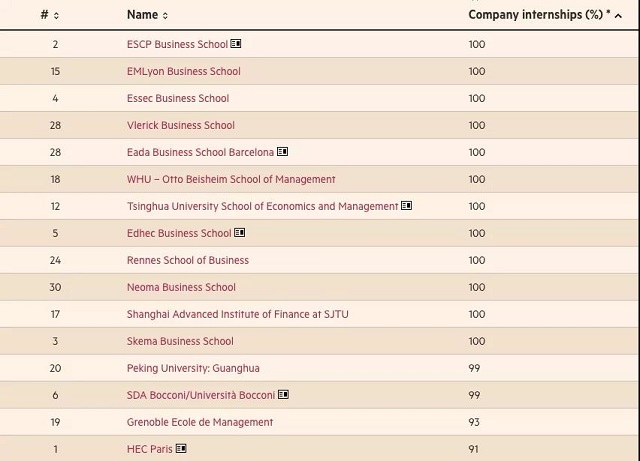Open WHU – Otto Beisheim School of Management
This screenshot has height=461, width=640.
[x=231, y=179]
